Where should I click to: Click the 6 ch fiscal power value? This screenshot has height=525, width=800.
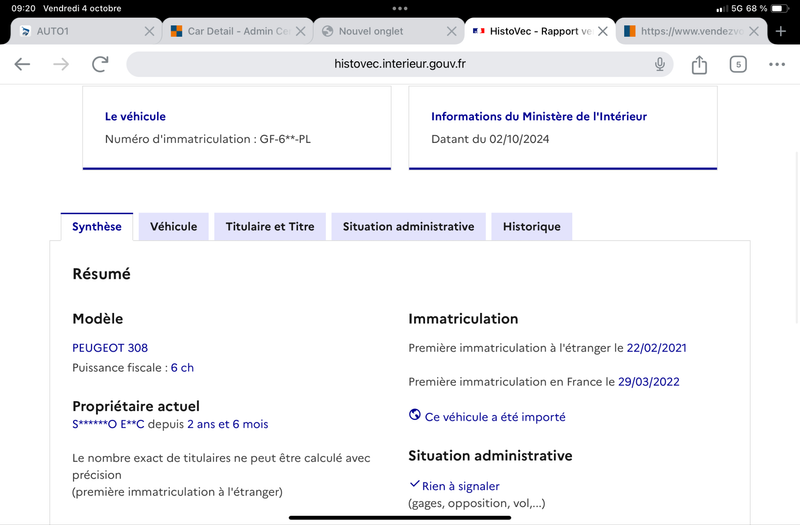click(182, 368)
